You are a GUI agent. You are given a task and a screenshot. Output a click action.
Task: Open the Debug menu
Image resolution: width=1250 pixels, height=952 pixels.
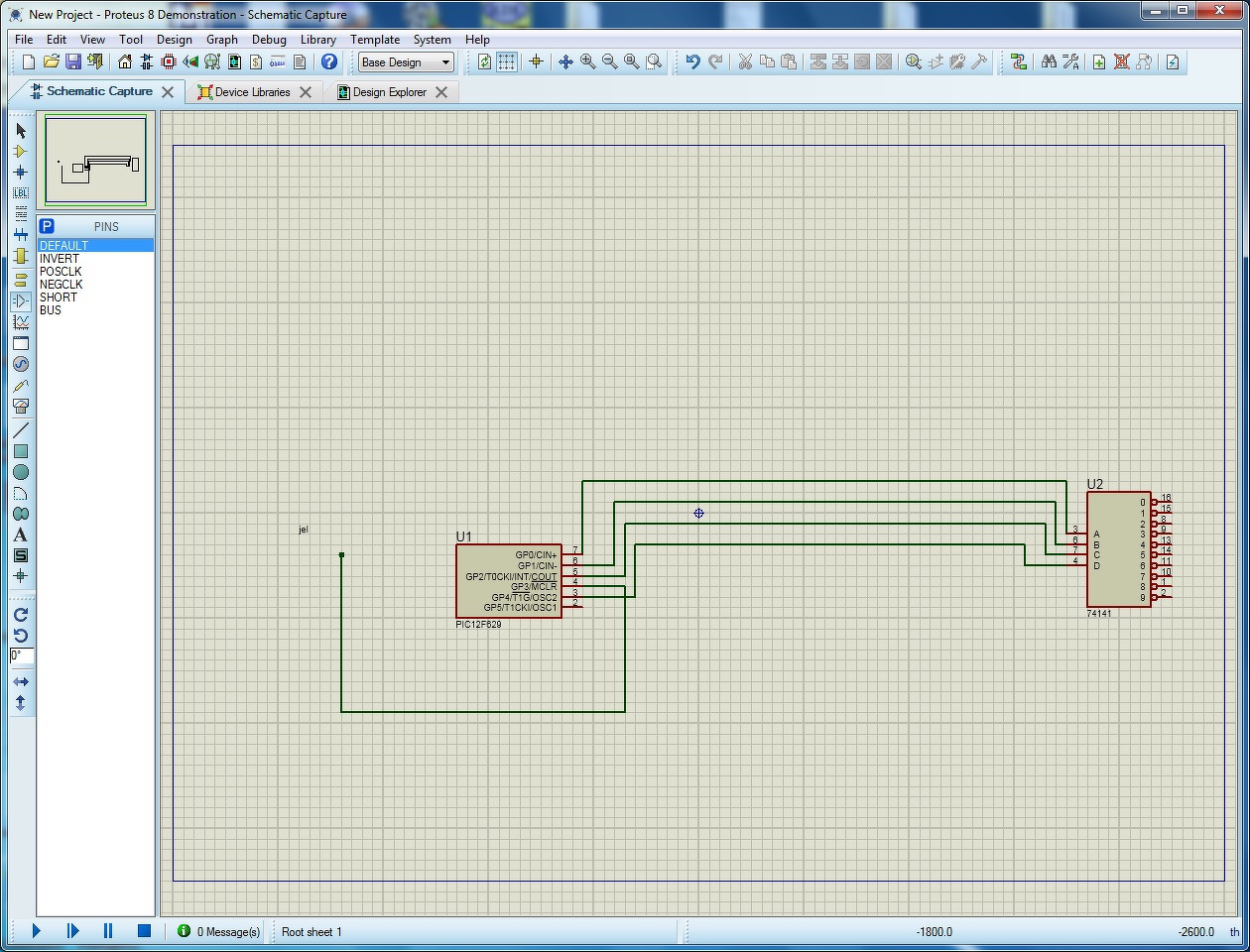(269, 40)
